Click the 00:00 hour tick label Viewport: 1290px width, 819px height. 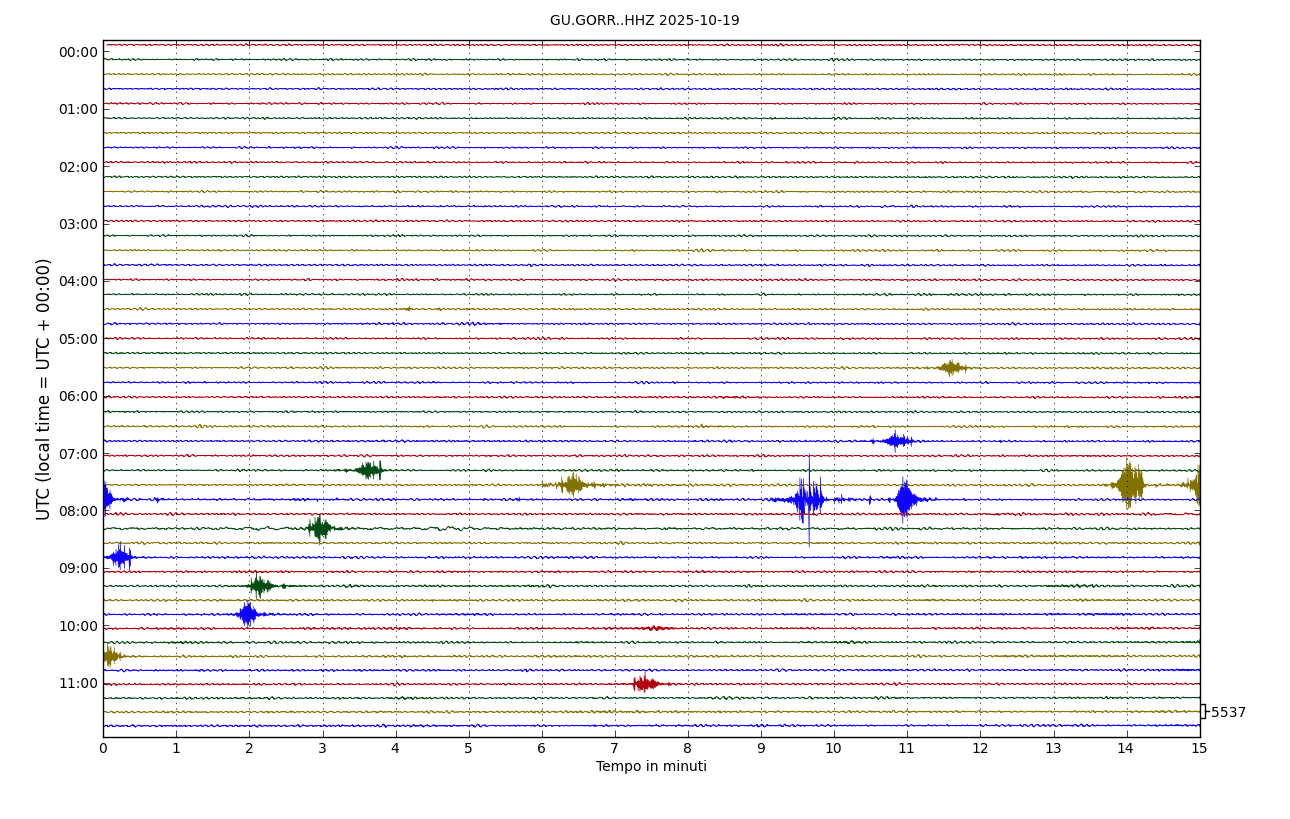(x=78, y=53)
